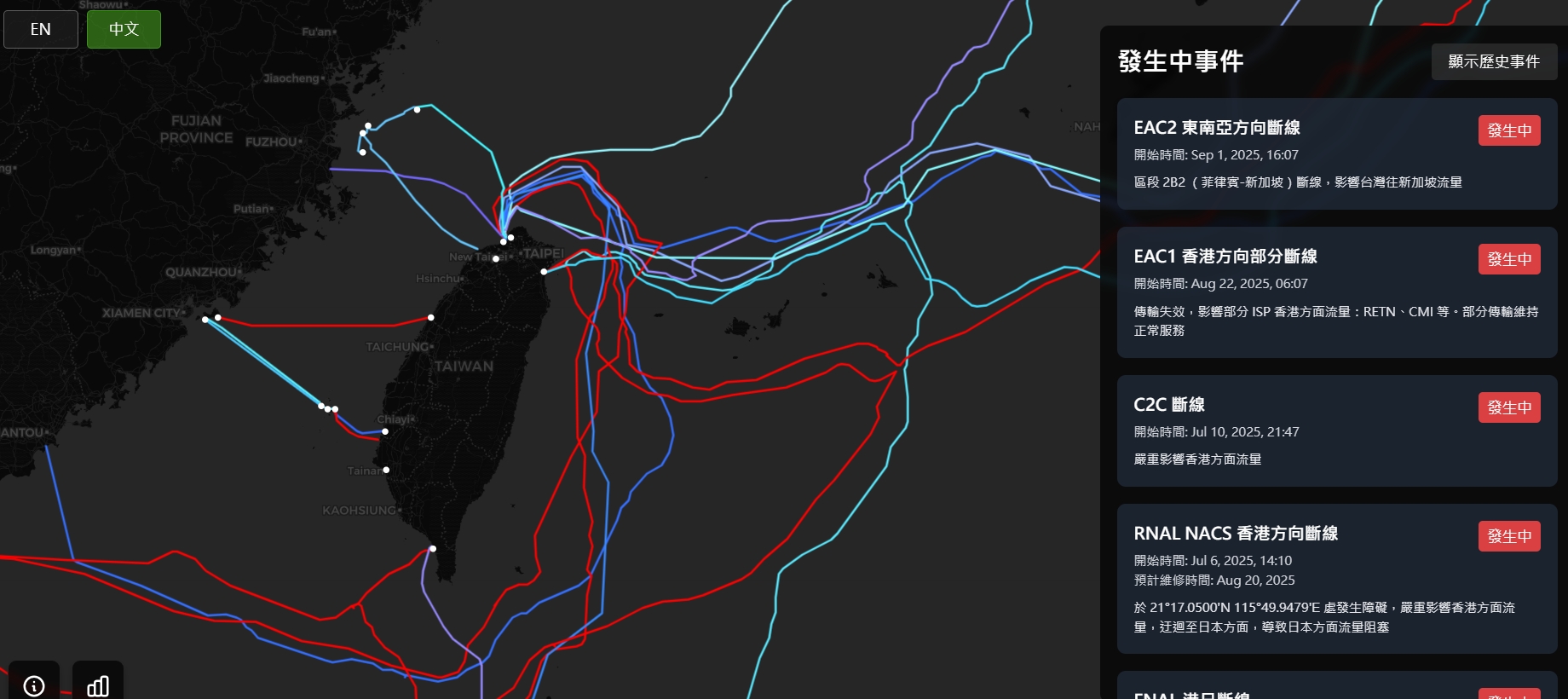Click the landing point below New Taipei label
Image resolution: width=1568 pixels, height=699 pixels.
click(x=496, y=259)
